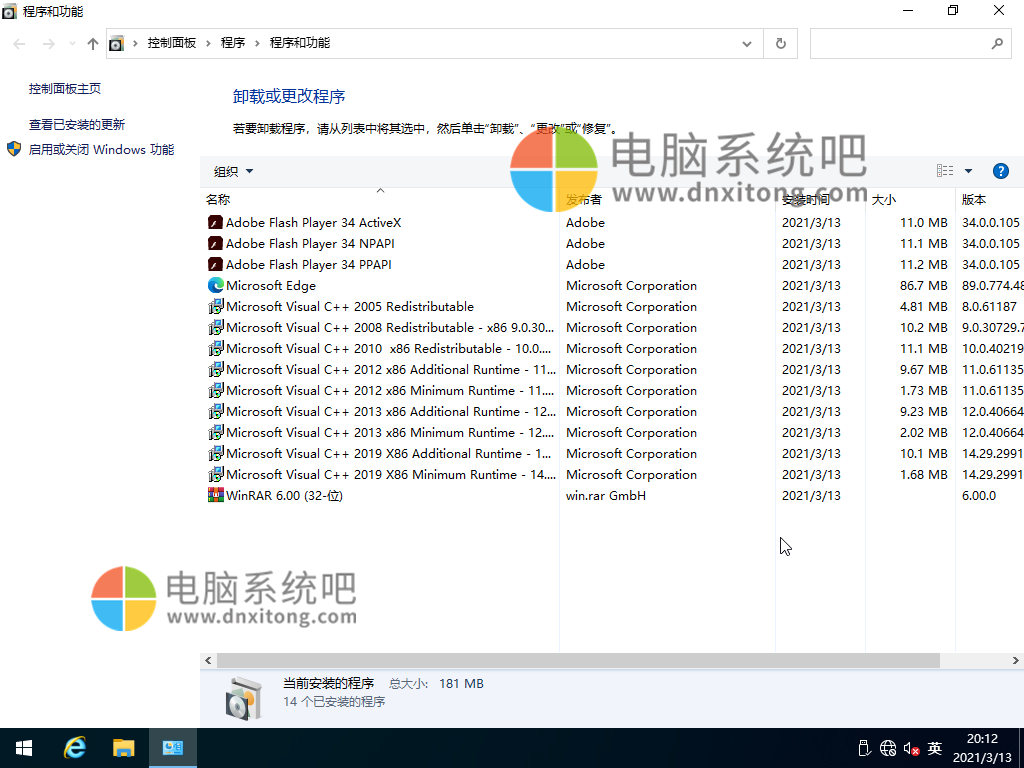Image resolution: width=1024 pixels, height=768 pixels.
Task: Click the search box in the window
Action: coord(900,44)
